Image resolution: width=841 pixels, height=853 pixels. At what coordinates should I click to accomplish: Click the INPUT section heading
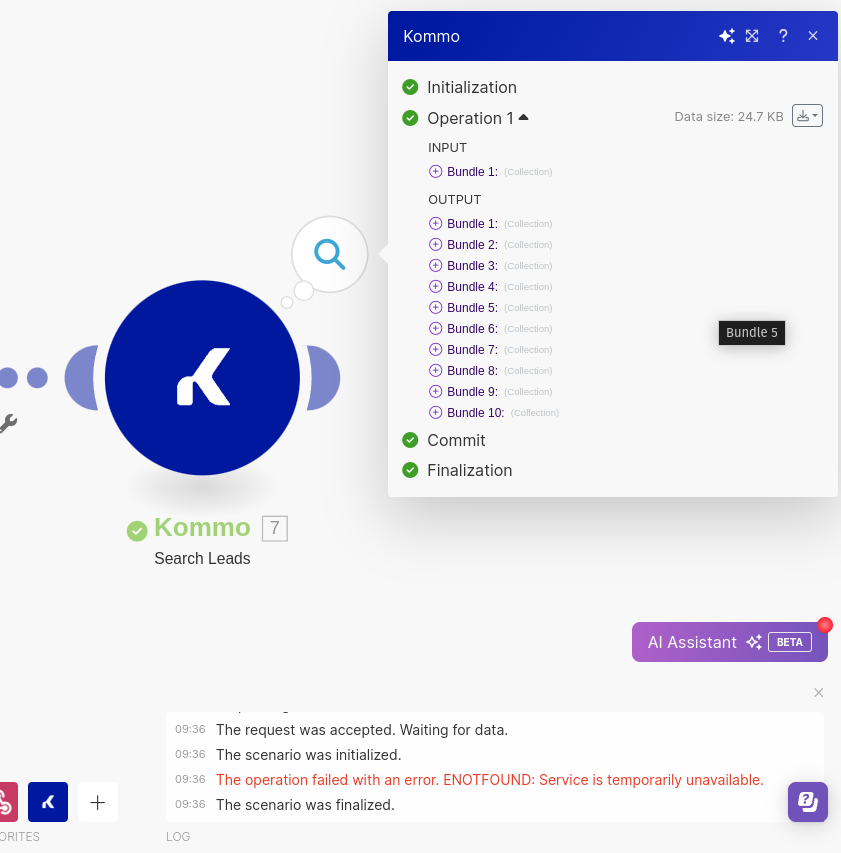[447, 147]
